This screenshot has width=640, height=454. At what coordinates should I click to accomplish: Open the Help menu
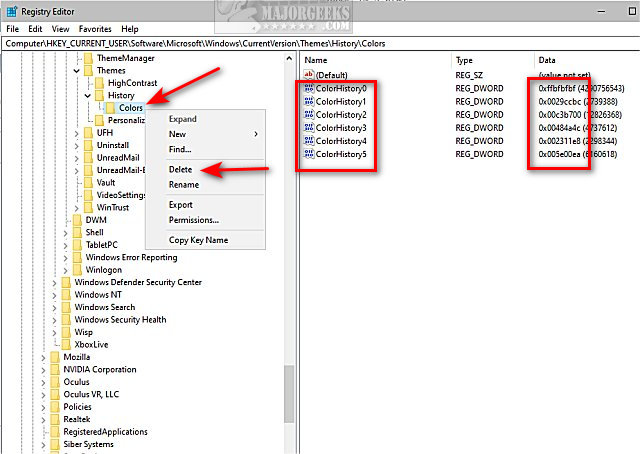tap(130, 29)
